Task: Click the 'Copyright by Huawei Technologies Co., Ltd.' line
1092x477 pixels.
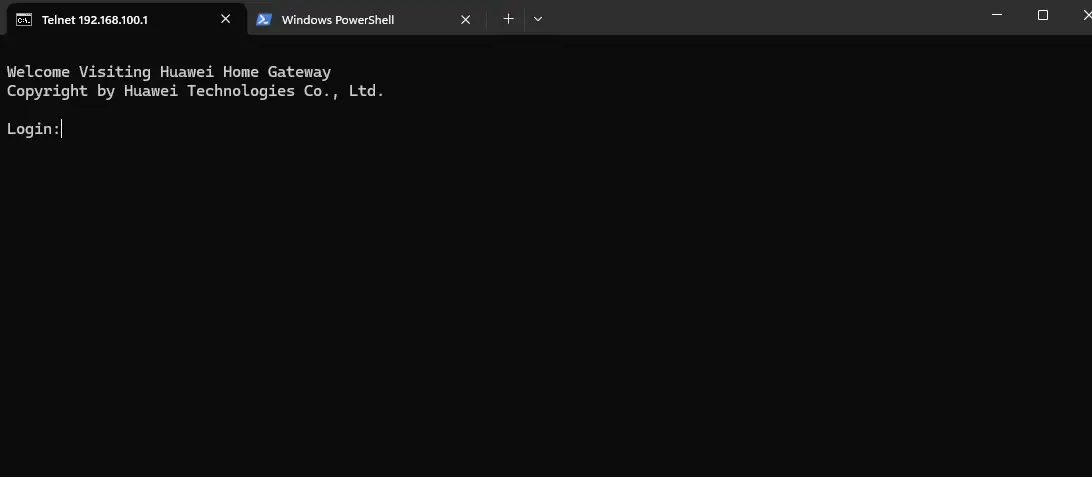Action: point(196,91)
